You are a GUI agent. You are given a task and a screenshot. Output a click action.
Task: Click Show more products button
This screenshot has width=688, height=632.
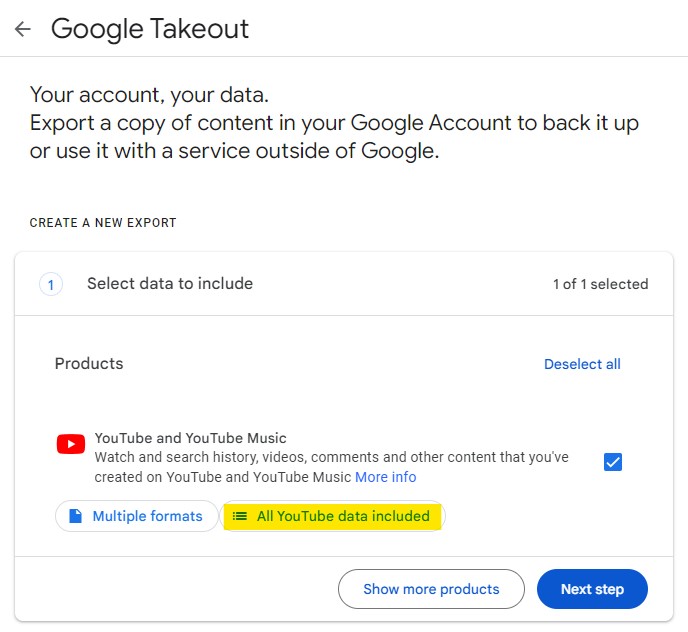(431, 589)
